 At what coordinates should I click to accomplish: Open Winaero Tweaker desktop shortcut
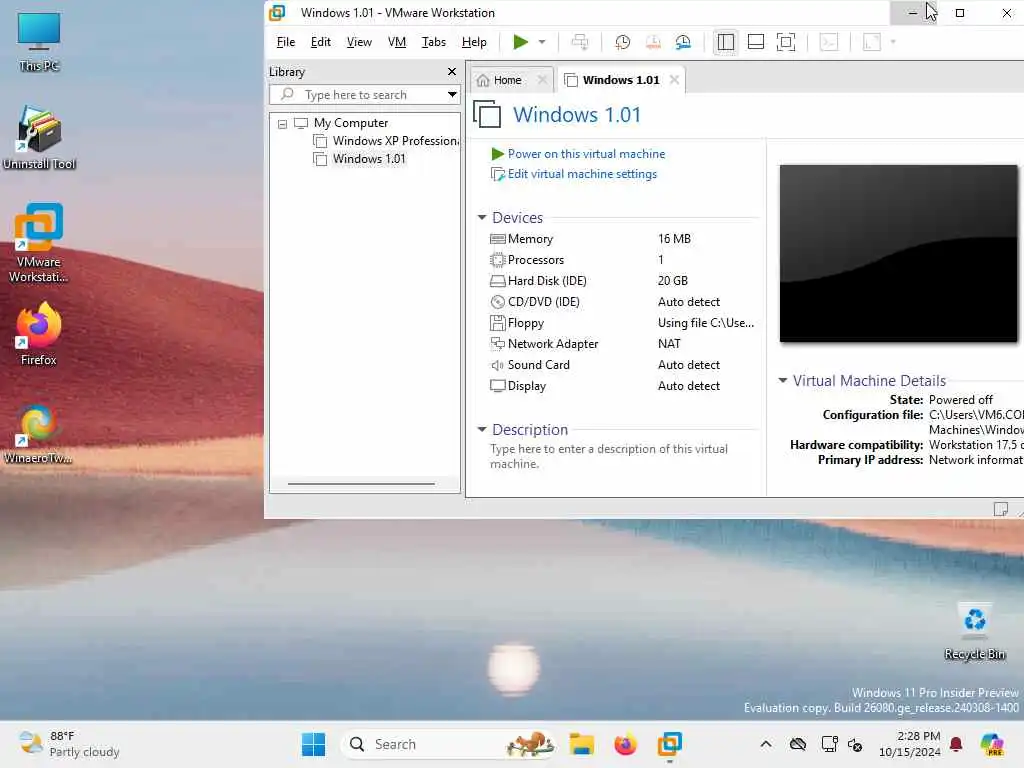(39, 432)
